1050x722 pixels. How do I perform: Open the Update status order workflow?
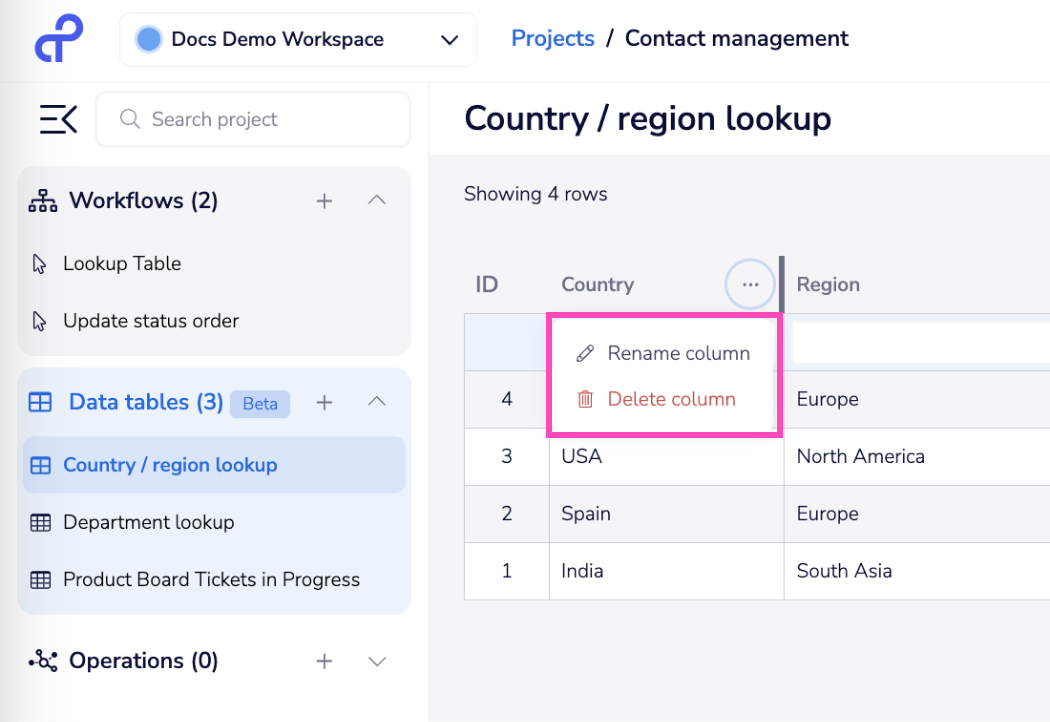point(151,321)
